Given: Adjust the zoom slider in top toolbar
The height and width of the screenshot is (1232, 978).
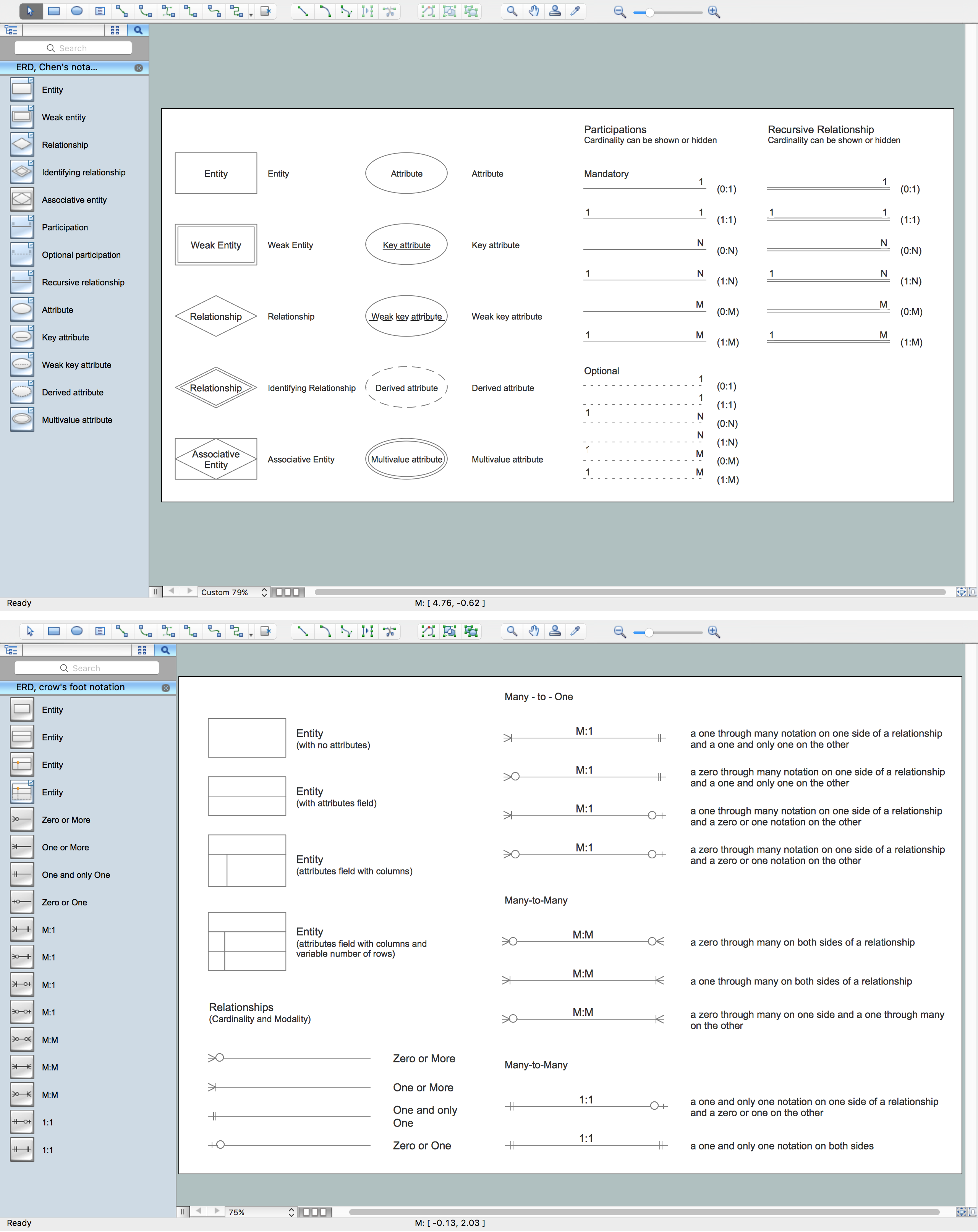Looking at the screenshot, I should point(650,12).
